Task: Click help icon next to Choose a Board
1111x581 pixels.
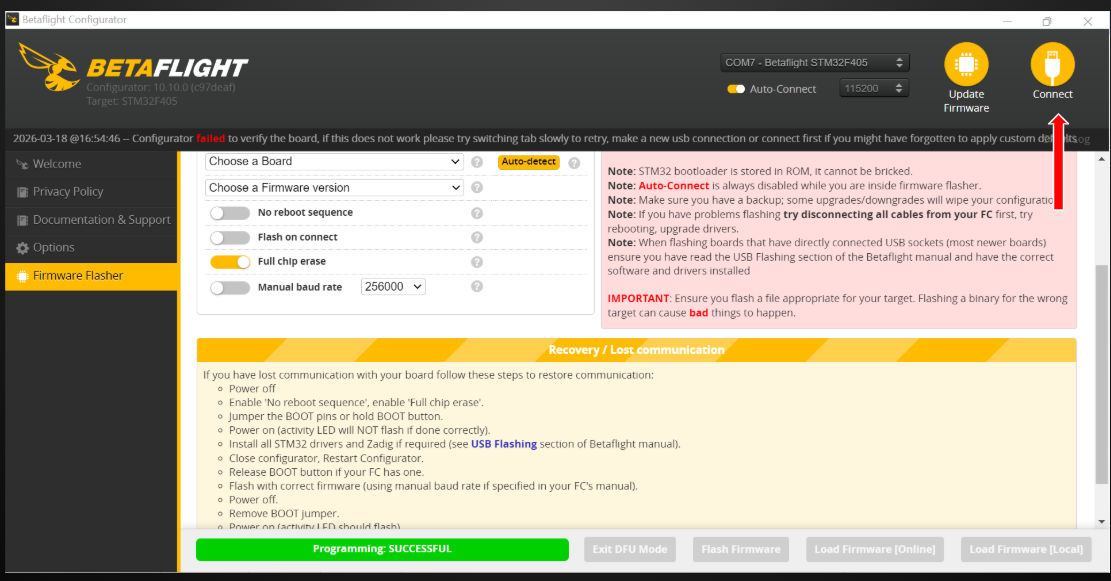Action: click(x=477, y=162)
